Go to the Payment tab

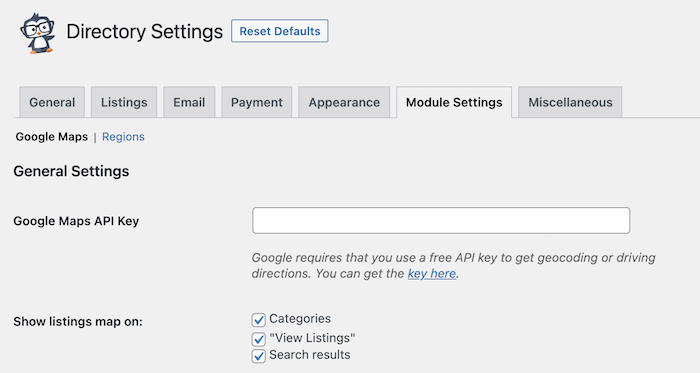tap(257, 102)
